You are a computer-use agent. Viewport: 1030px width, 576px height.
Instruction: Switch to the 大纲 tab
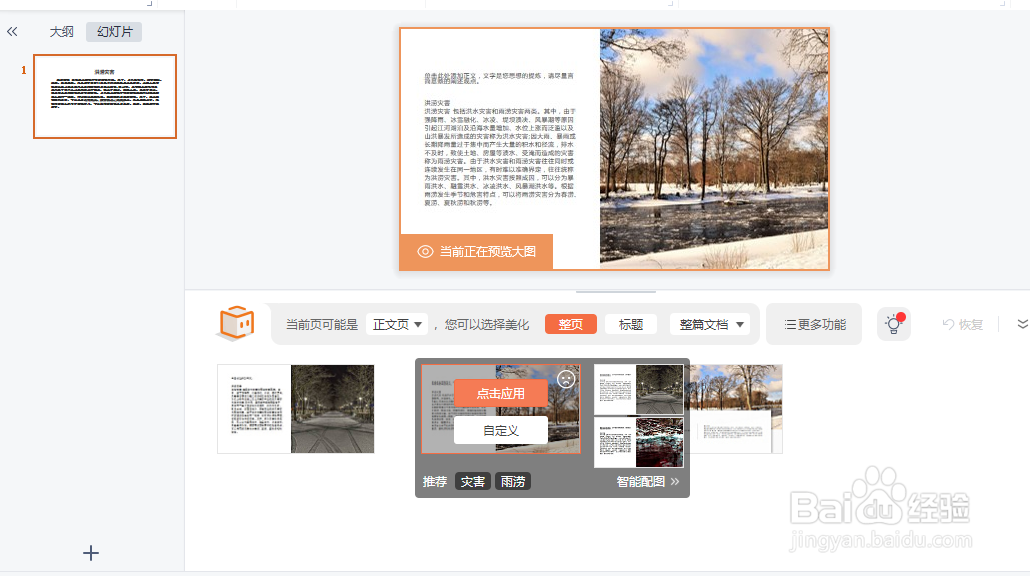pos(60,31)
